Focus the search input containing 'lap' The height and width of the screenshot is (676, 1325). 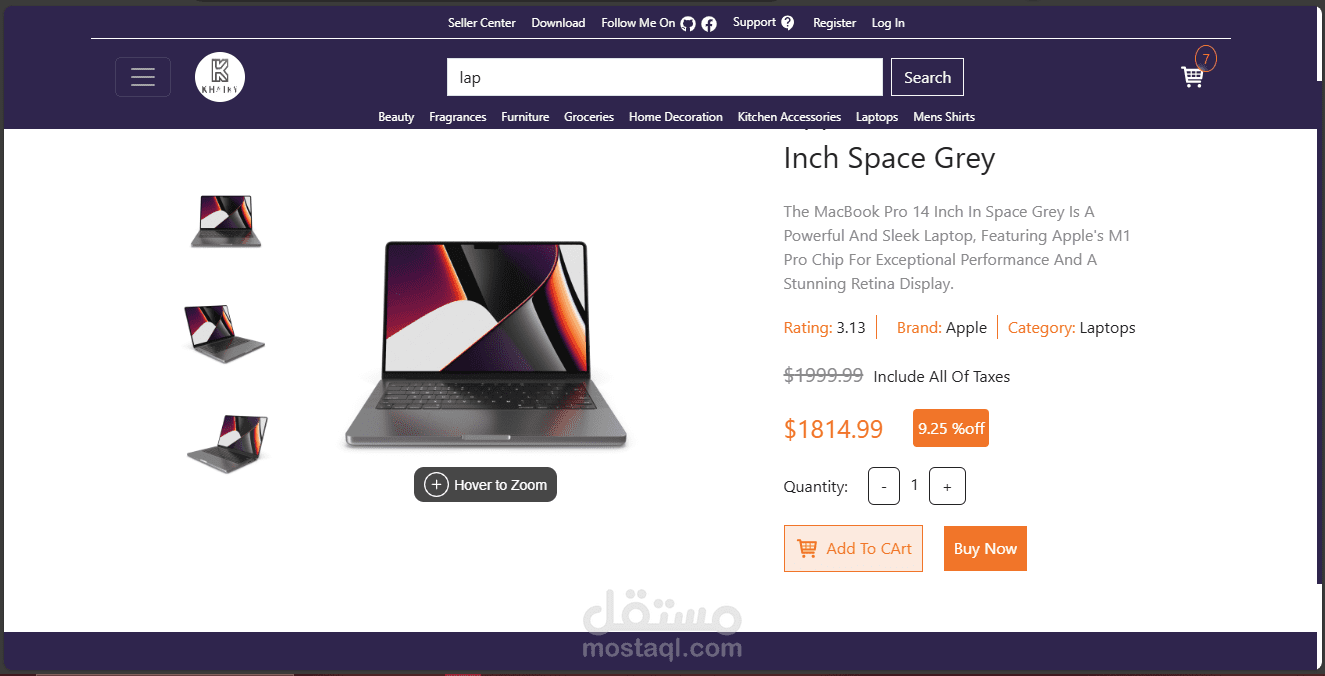point(664,77)
